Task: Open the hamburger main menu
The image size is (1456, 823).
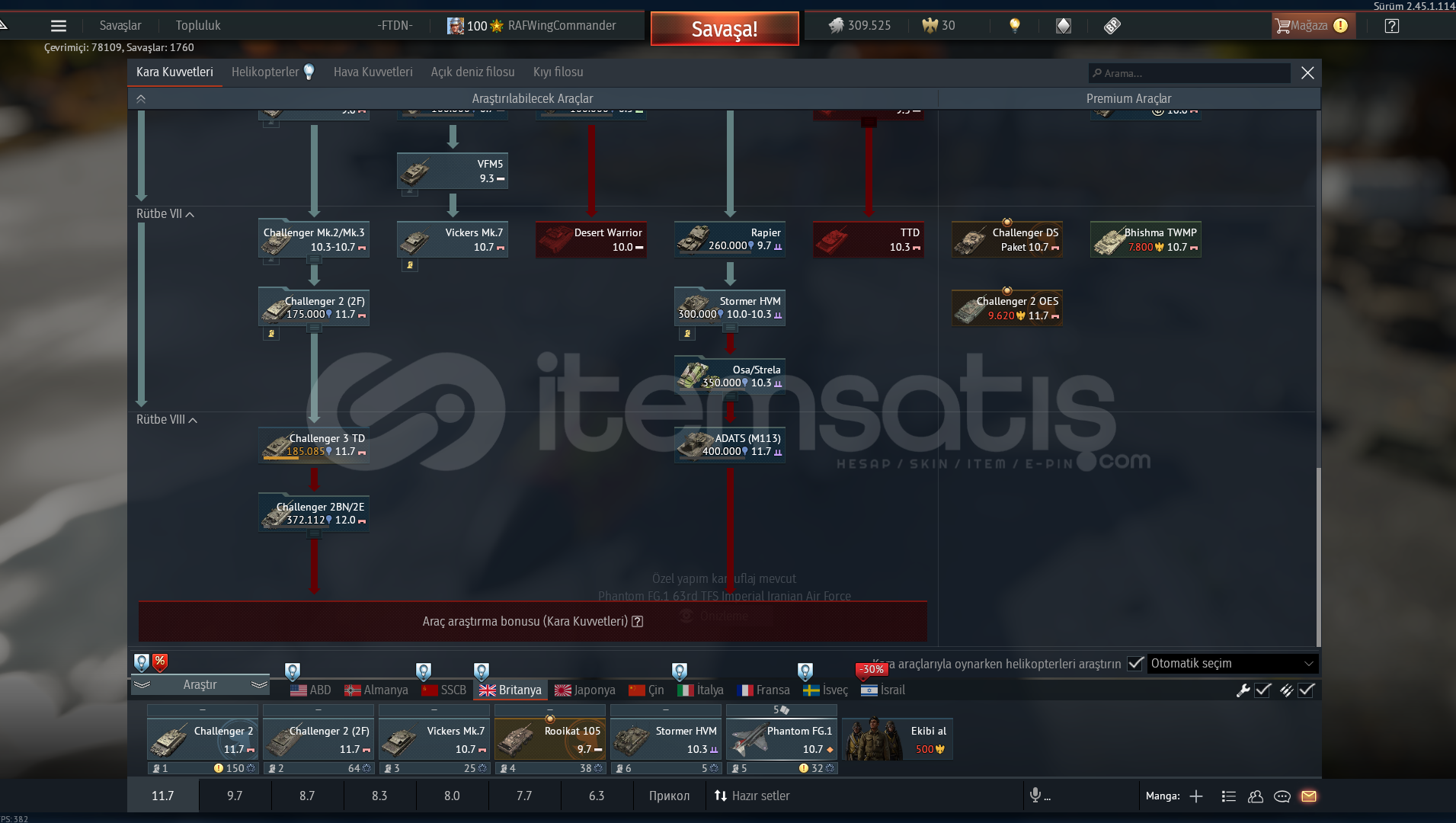Action: point(59,26)
